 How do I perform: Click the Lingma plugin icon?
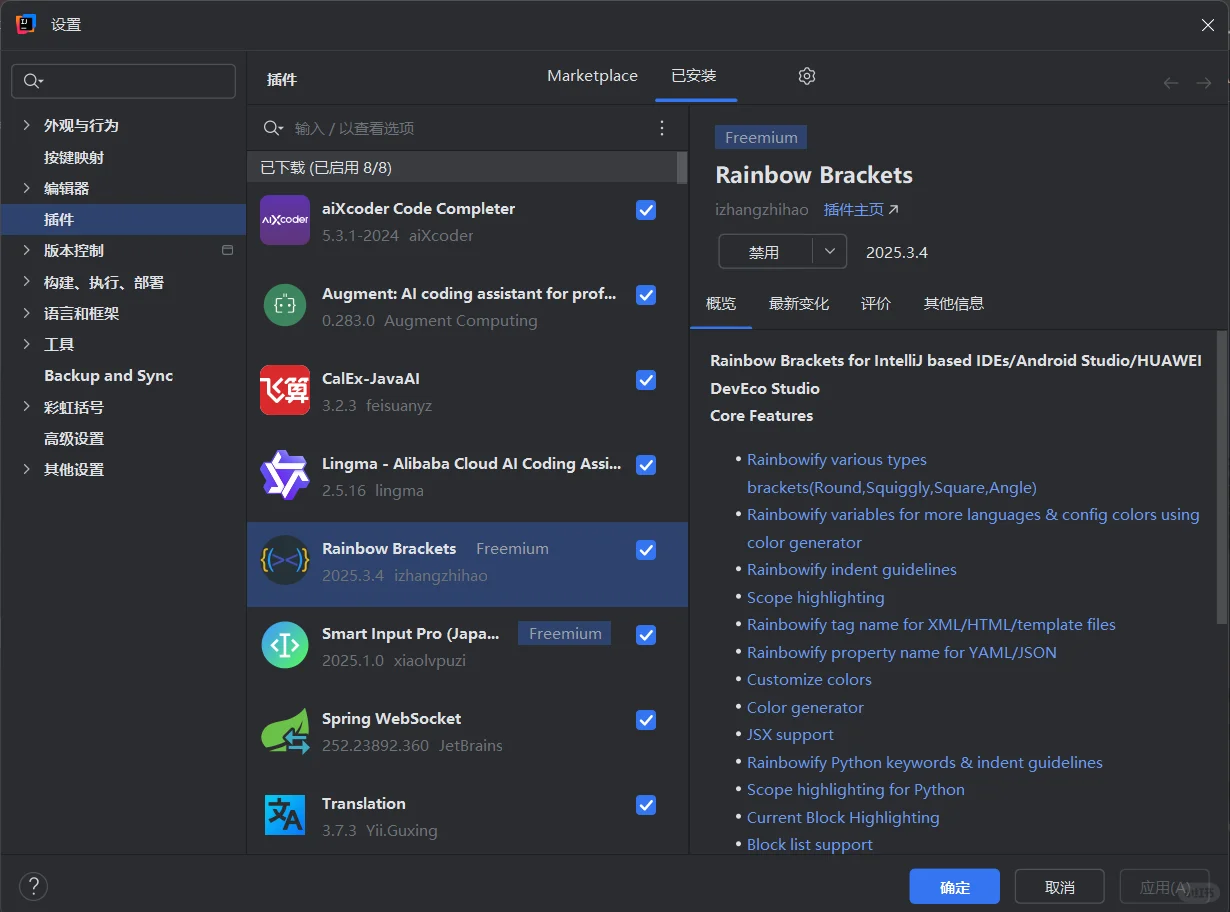[x=285, y=475]
